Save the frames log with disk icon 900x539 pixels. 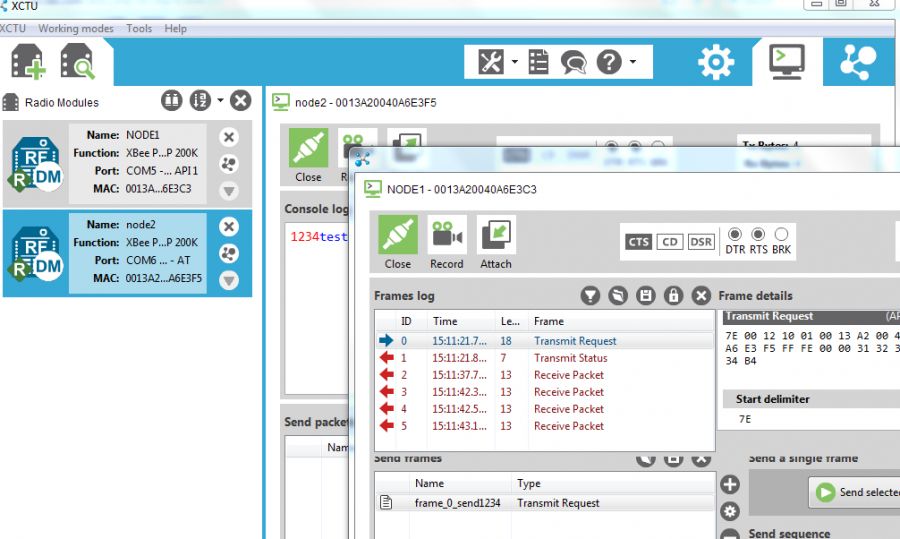[x=646, y=296]
